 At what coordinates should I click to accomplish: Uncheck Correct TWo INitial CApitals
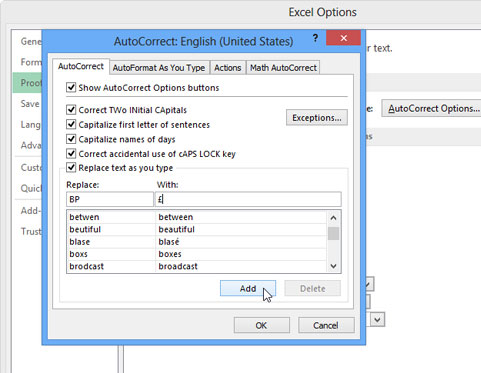pyautogui.click(x=71, y=110)
